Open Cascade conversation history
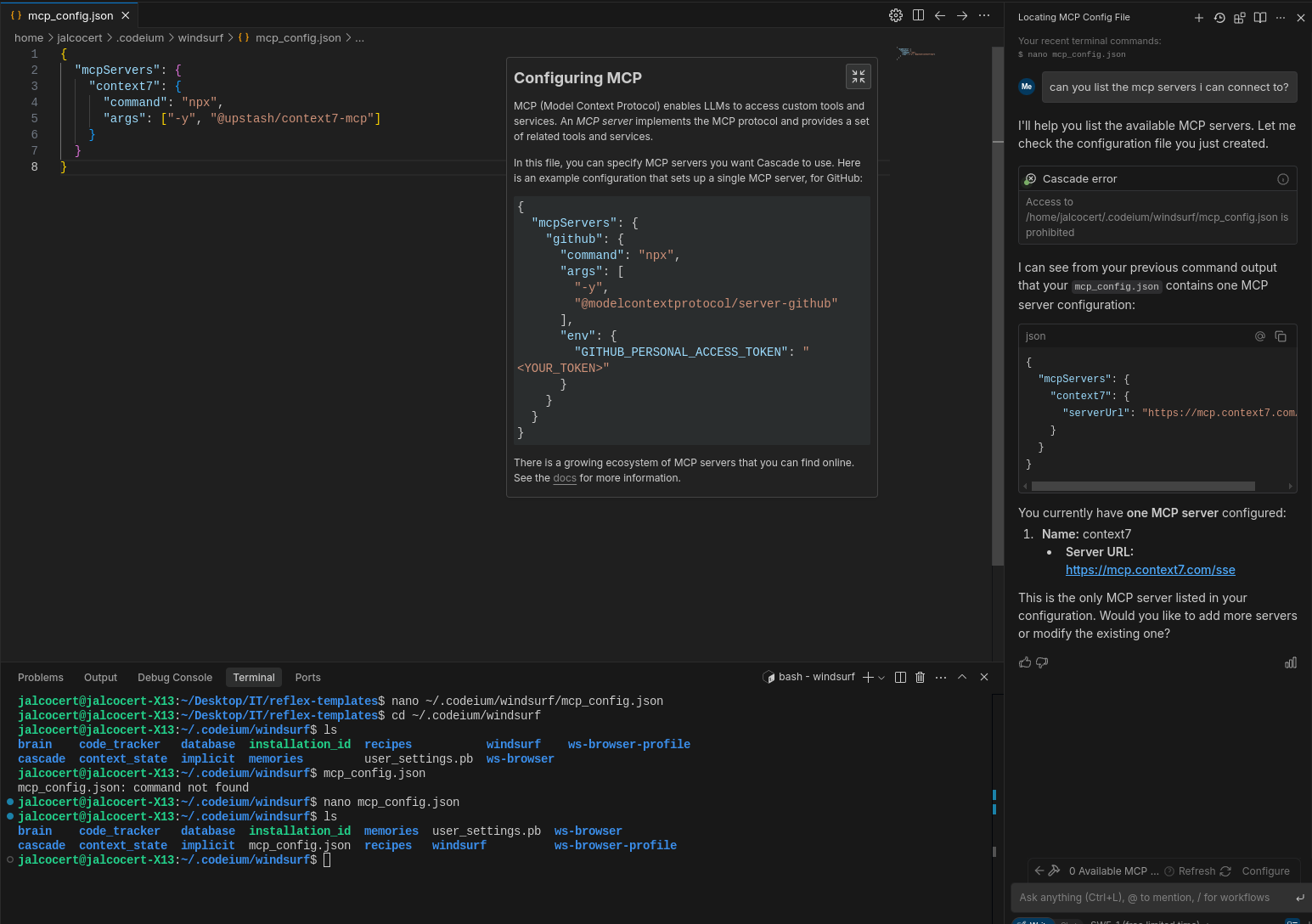The image size is (1312, 924). tap(1219, 17)
